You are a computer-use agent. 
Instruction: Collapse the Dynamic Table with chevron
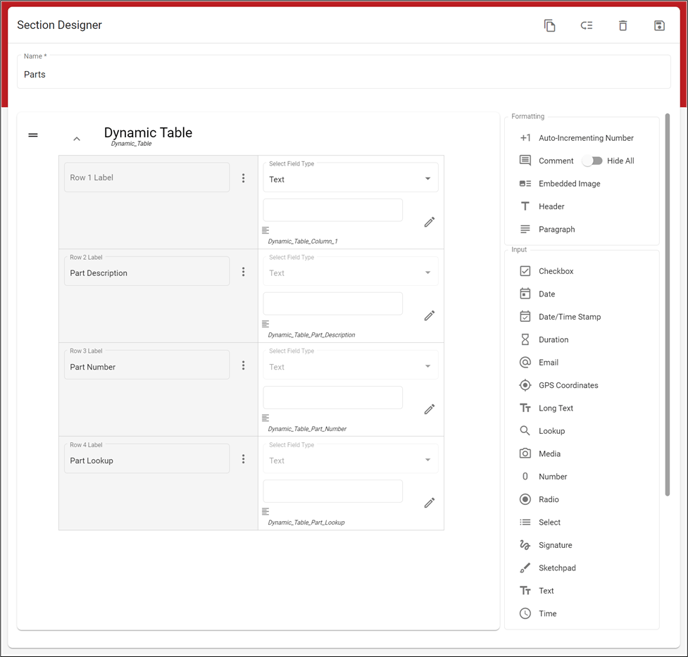[76, 139]
